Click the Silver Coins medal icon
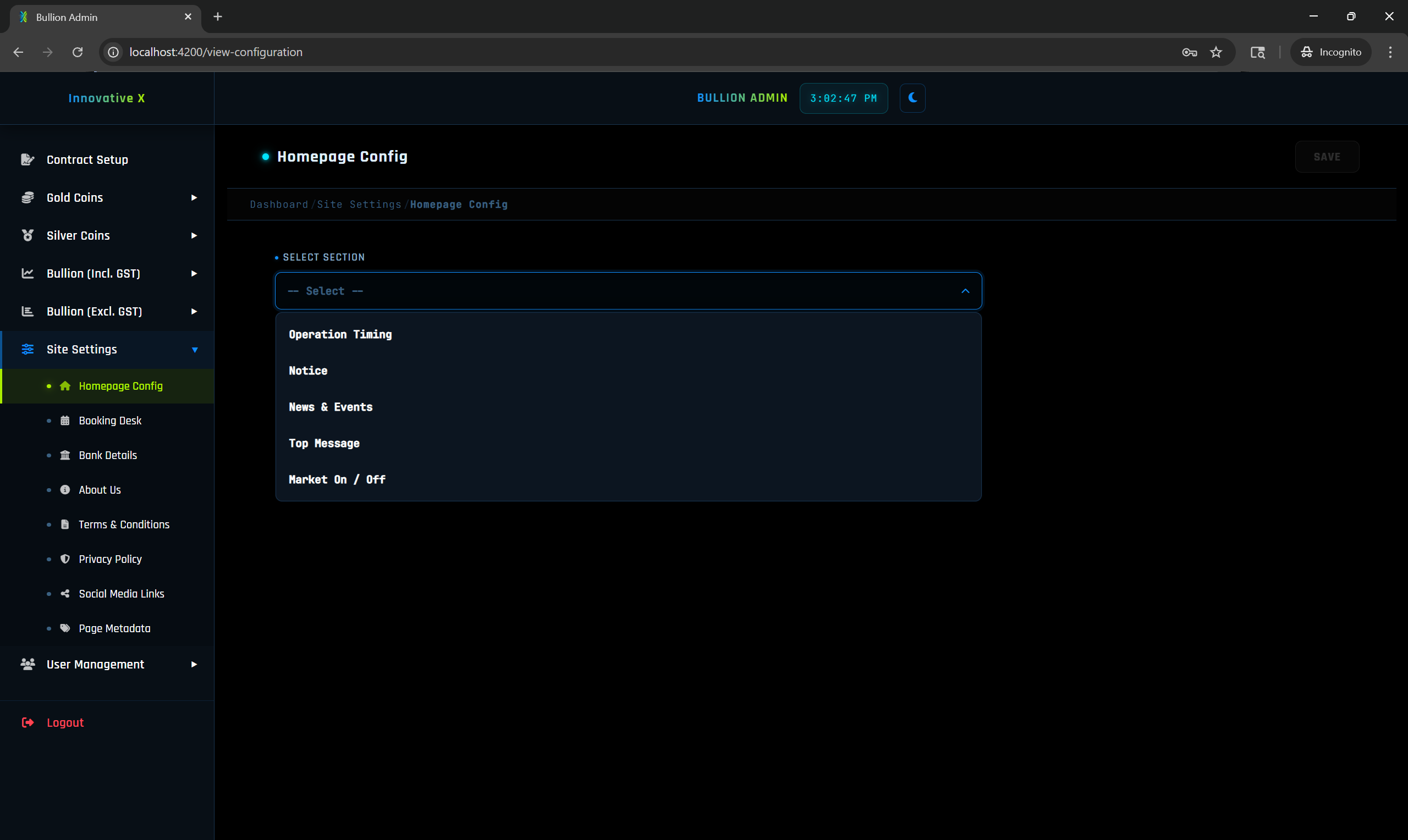This screenshot has width=1408, height=840. [27, 235]
